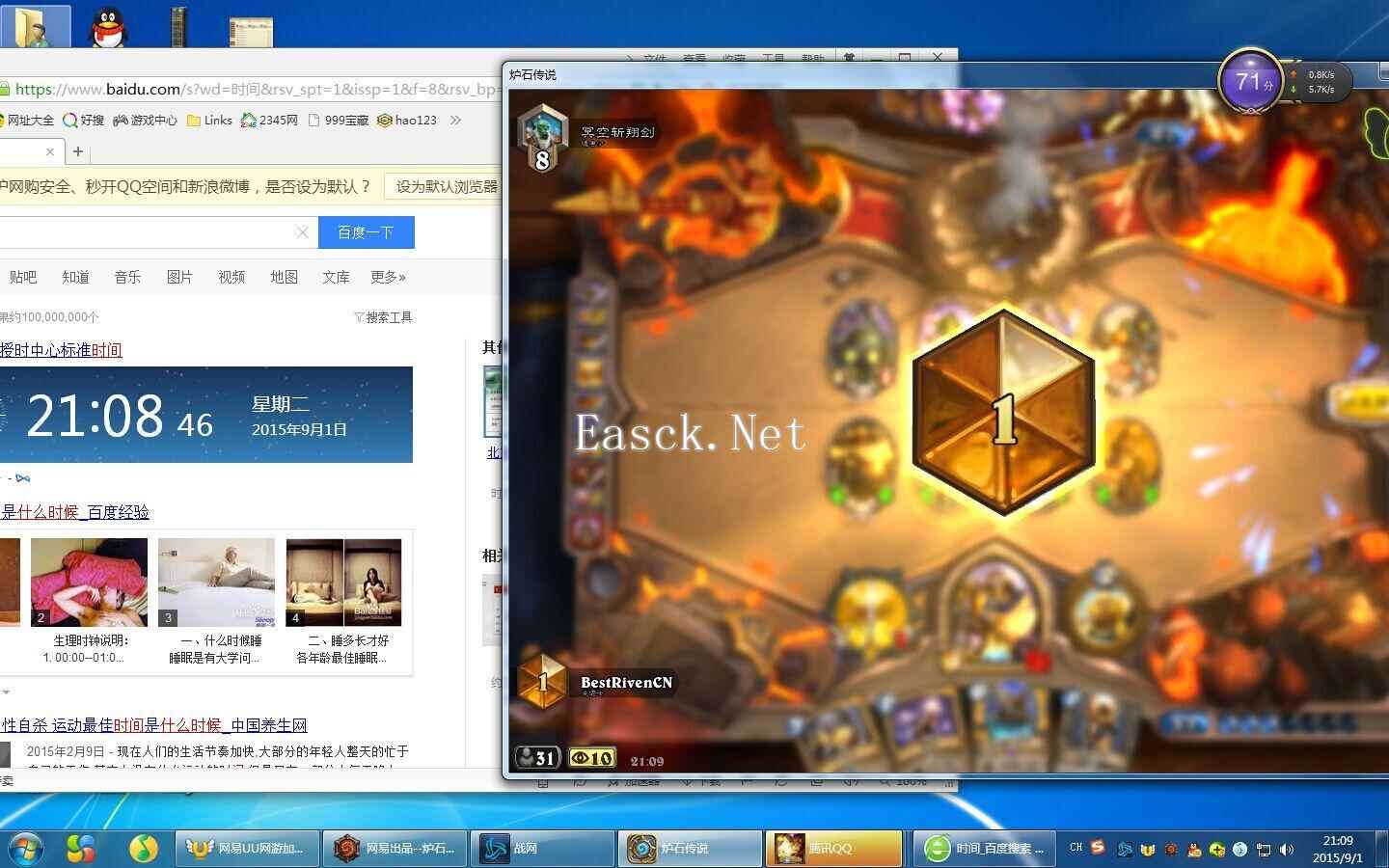The image size is (1389, 868).
Task: Close the current browser tab
Action: point(50,151)
